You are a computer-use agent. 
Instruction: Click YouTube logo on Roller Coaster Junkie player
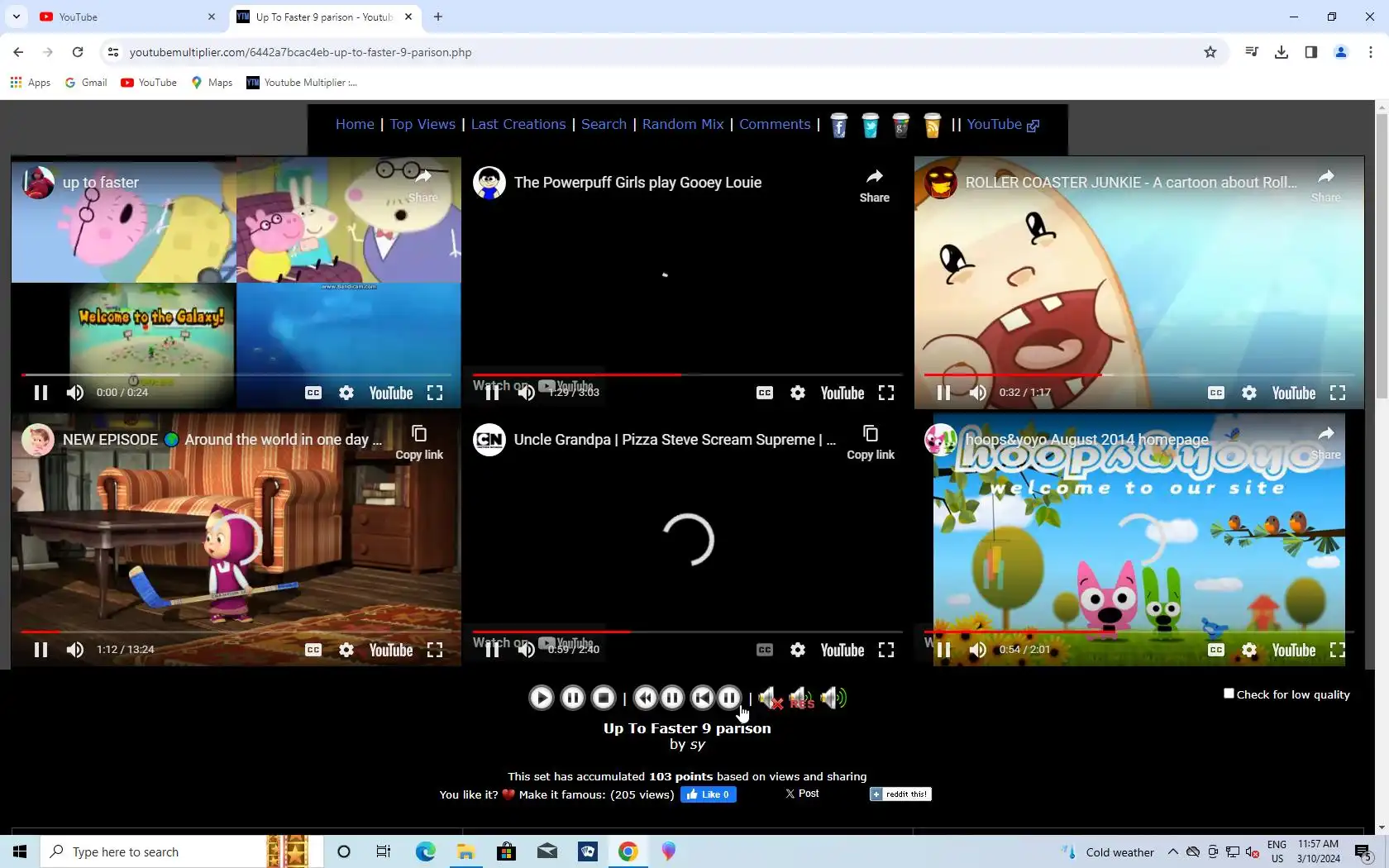pos(1293,393)
